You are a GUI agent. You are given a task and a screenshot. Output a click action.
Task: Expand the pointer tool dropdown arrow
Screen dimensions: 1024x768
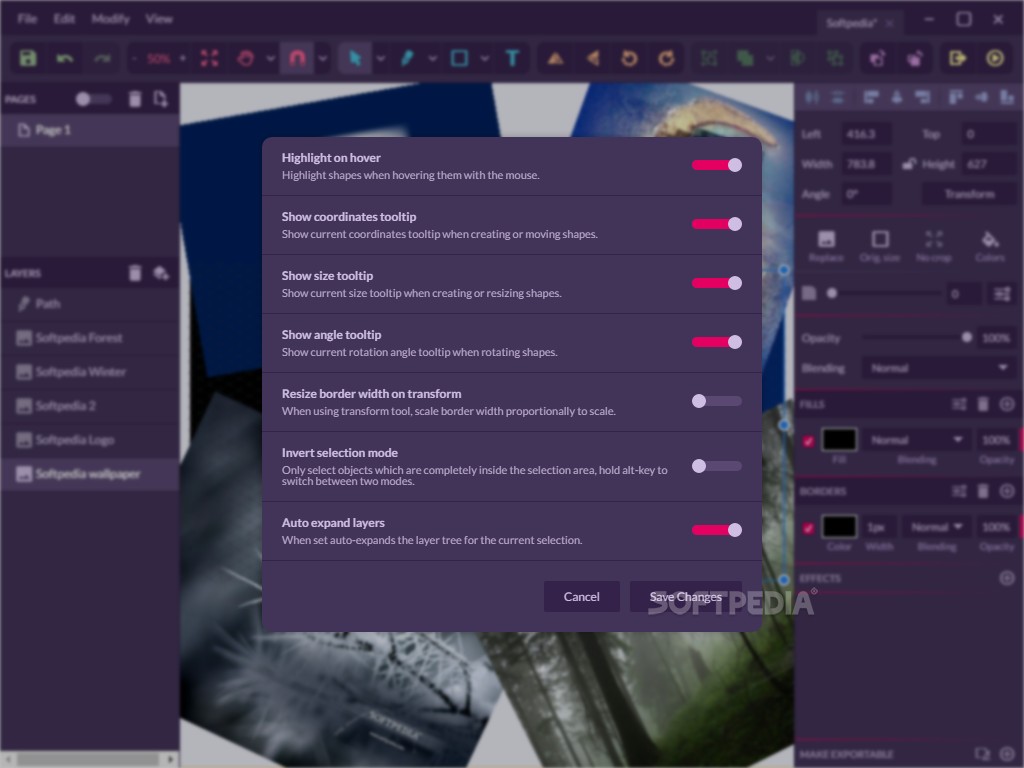[381, 59]
